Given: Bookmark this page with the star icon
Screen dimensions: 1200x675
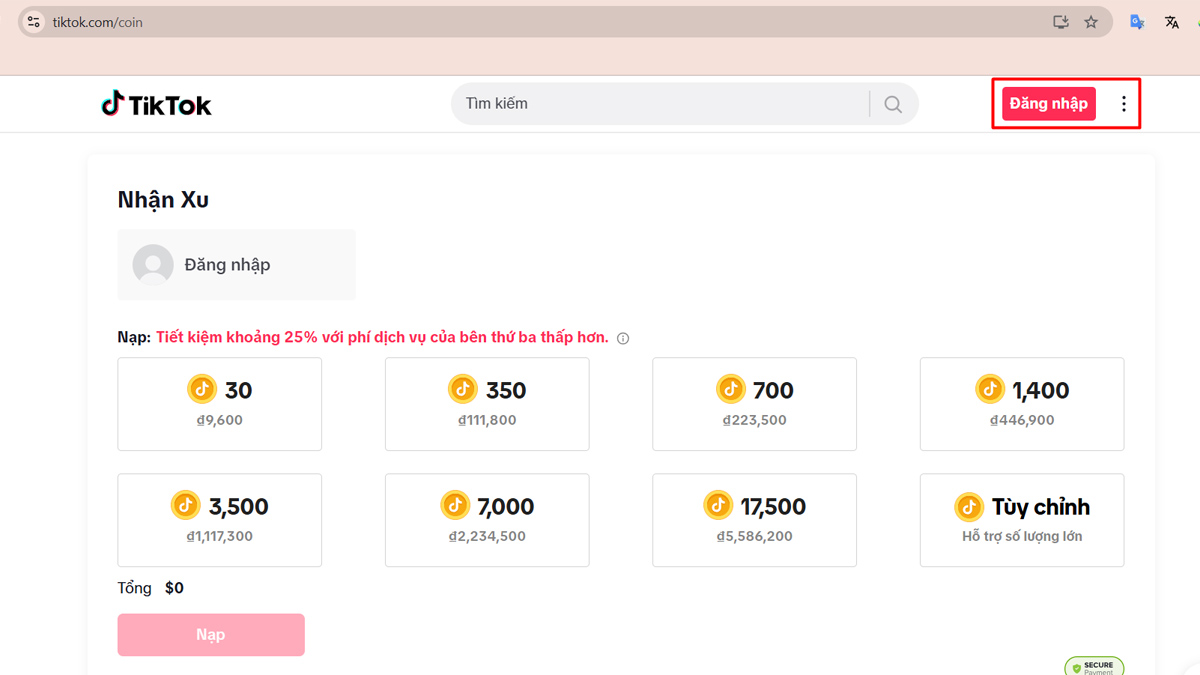Looking at the screenshot, I should coord(1091,22).
